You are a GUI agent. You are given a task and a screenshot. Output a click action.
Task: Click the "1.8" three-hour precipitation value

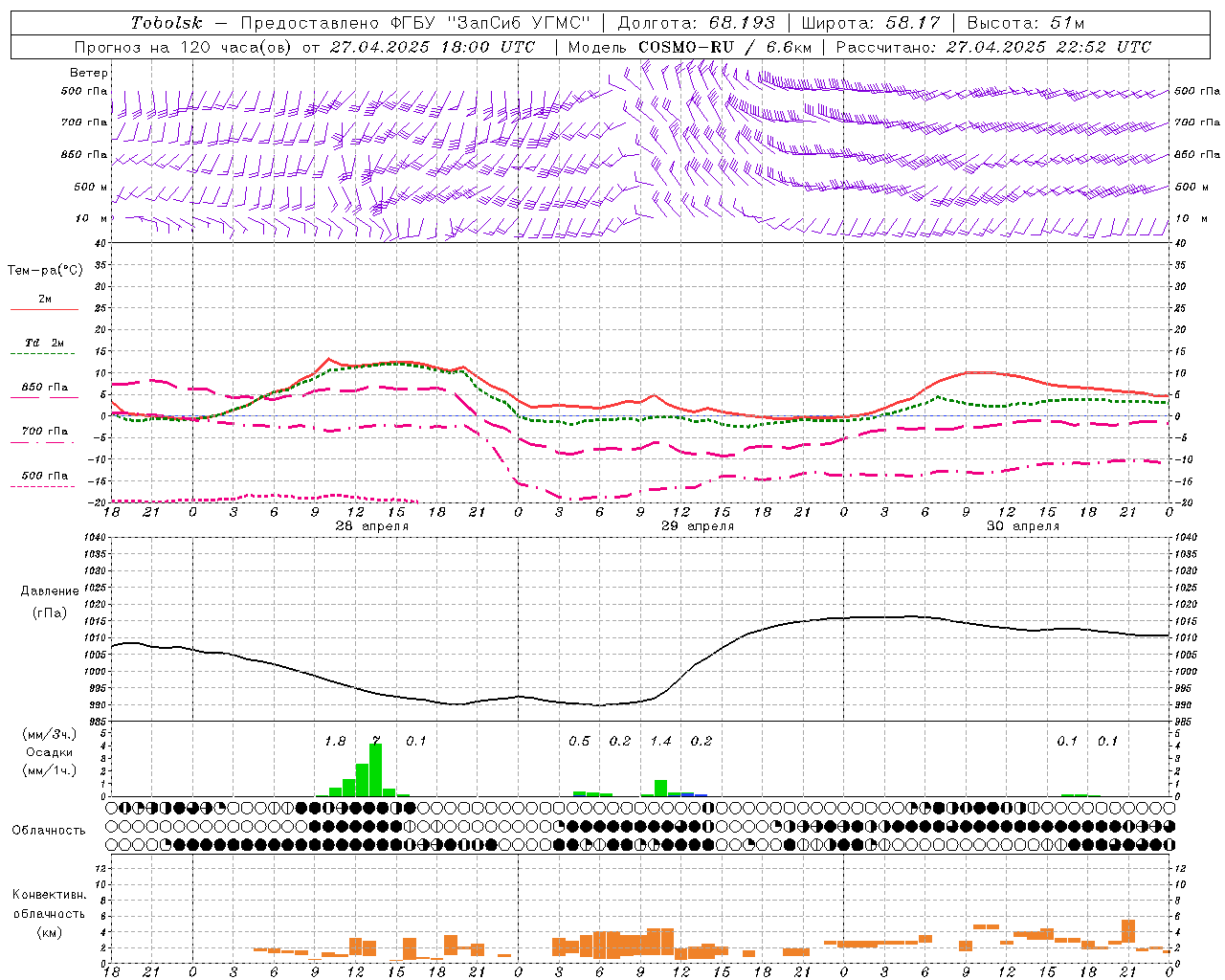click(335, 742)
